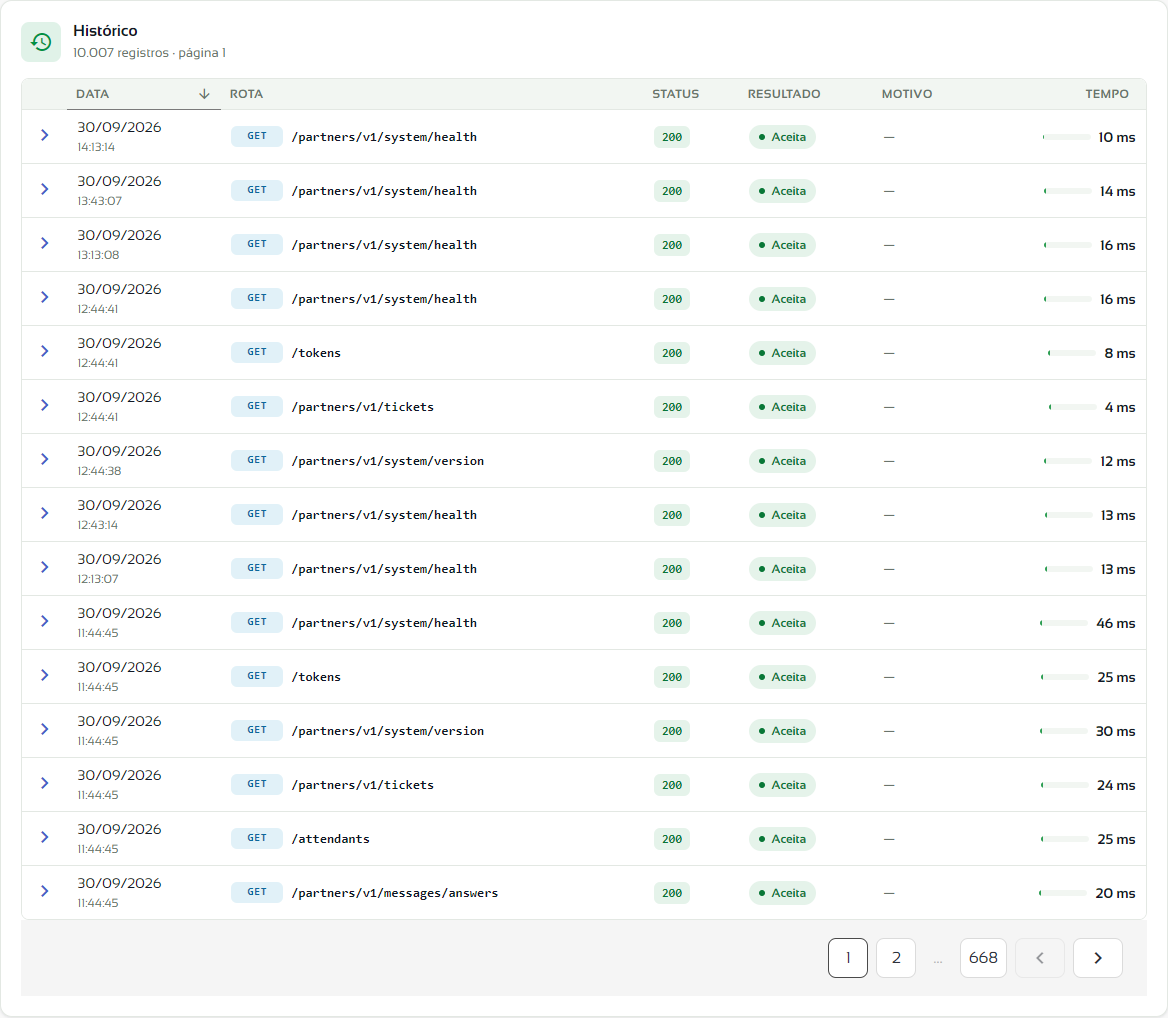
Task: Click the DATA column header label
Action: point(92,94)
